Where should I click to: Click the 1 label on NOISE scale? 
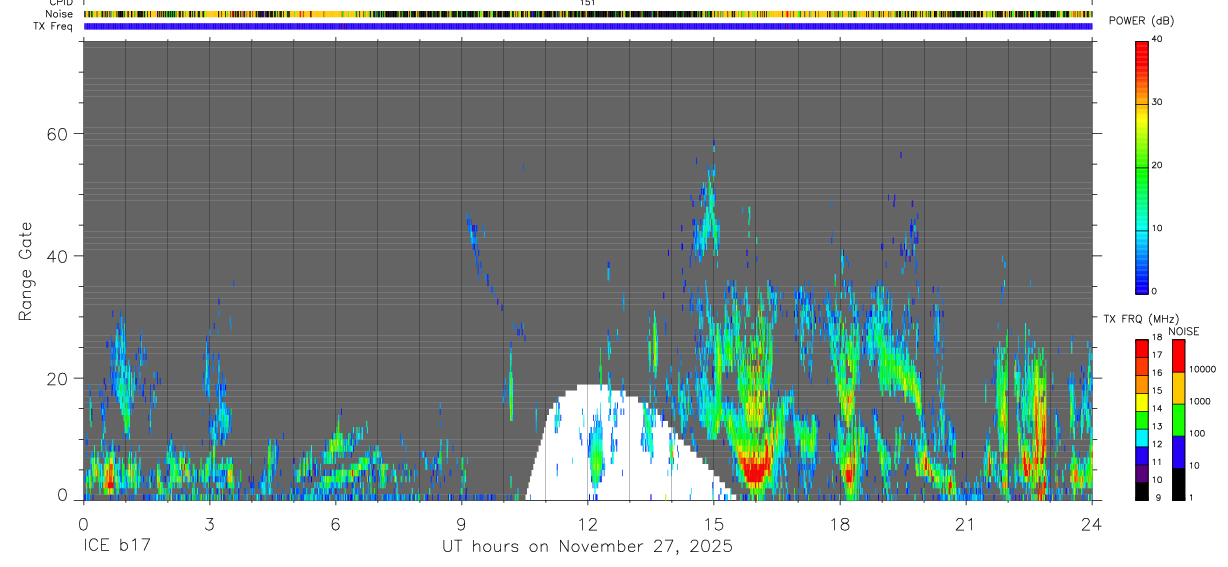[x=1192, y=498]
